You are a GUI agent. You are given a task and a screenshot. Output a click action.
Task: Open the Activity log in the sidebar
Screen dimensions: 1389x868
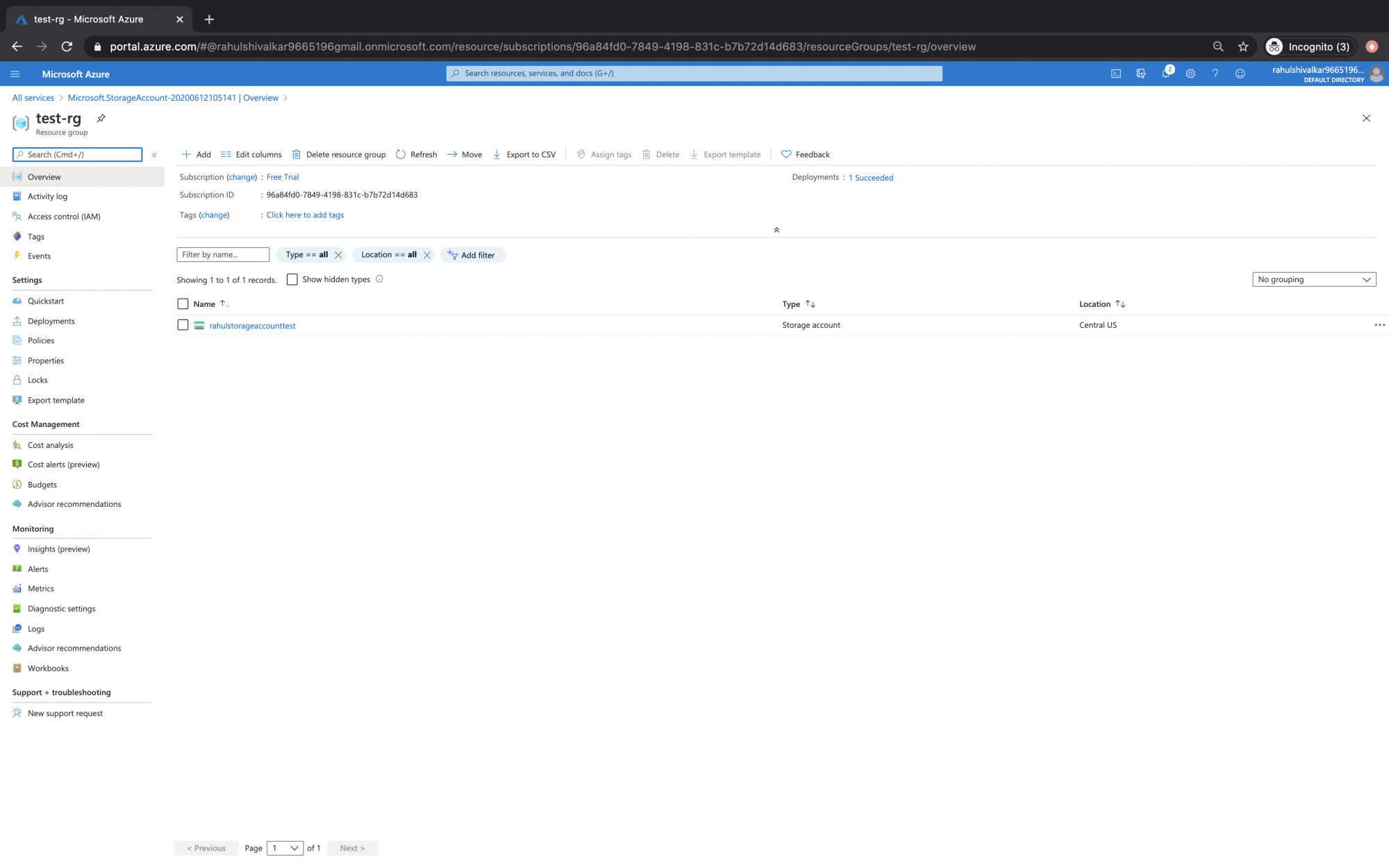pos(47,197)
